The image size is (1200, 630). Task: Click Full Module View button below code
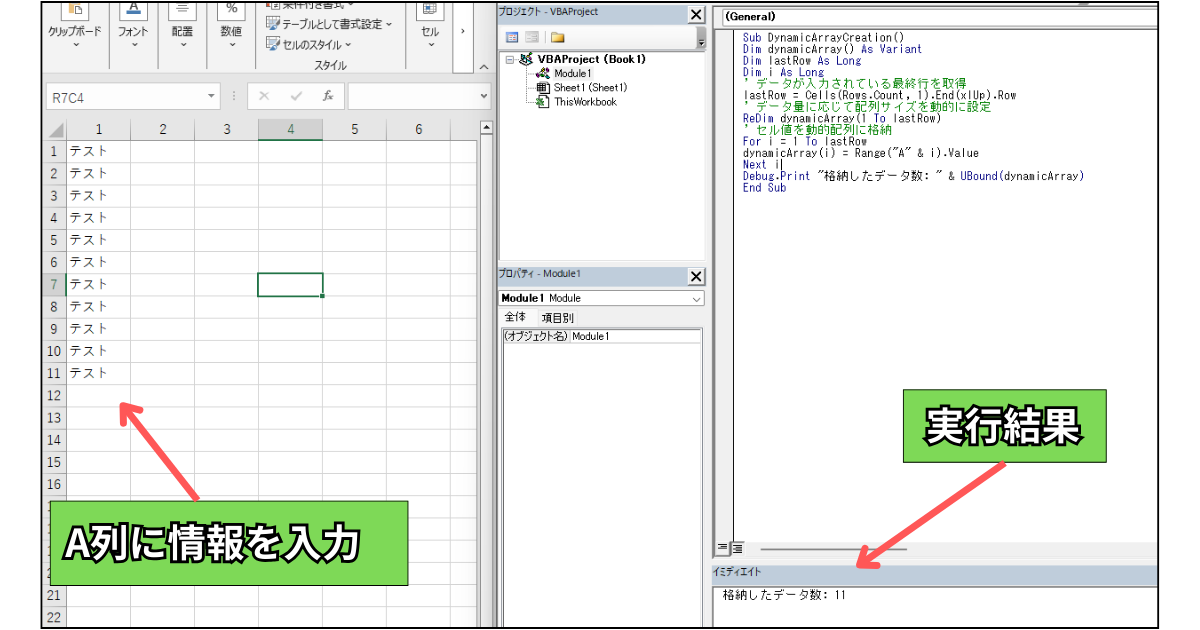[x=737, y=548]
